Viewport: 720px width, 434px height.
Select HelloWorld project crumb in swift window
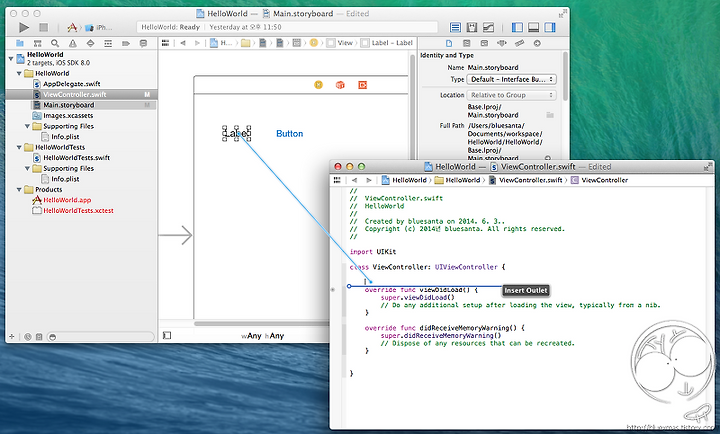(404, 180)
